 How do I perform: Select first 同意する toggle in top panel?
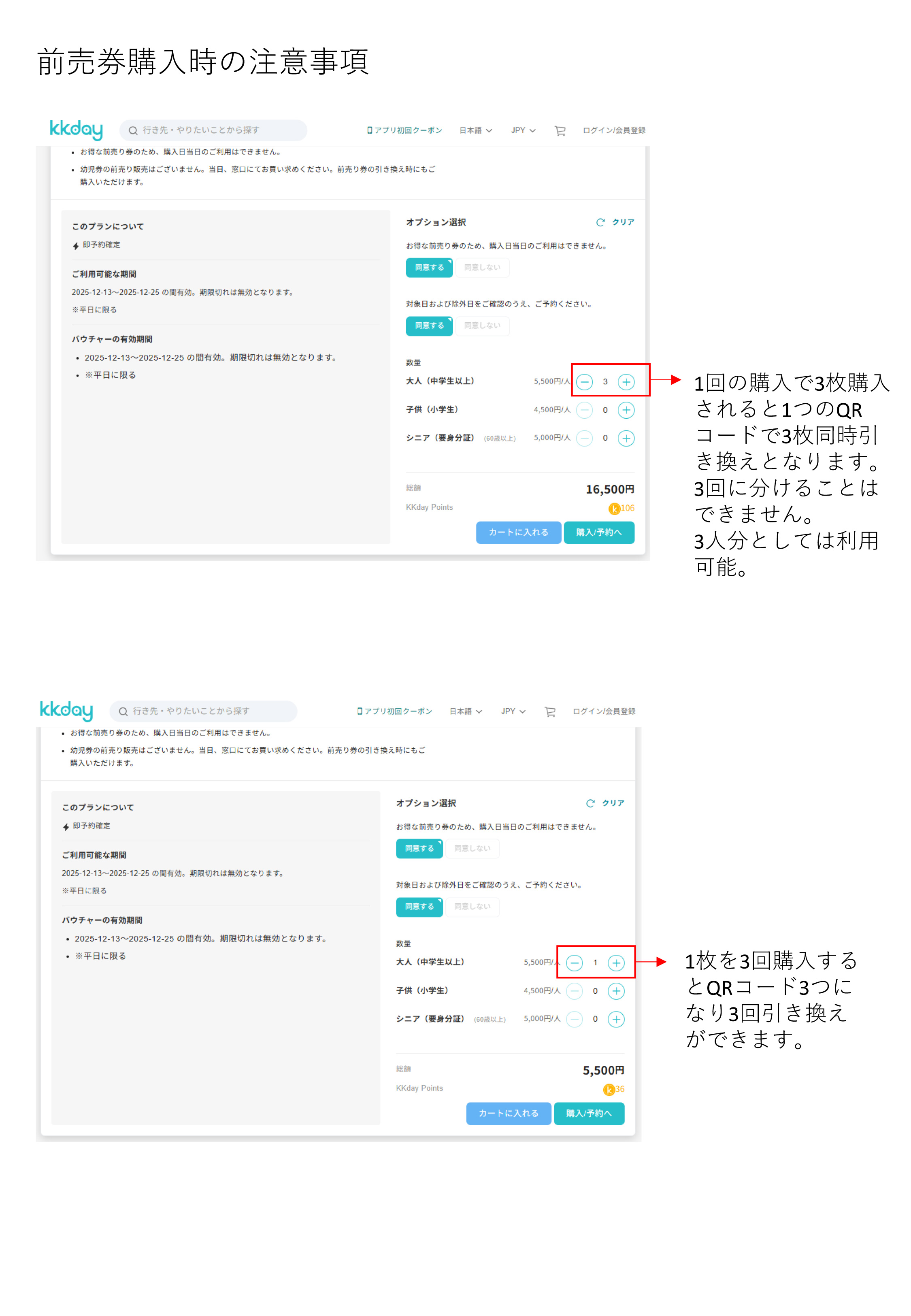[x=429, y=268]
